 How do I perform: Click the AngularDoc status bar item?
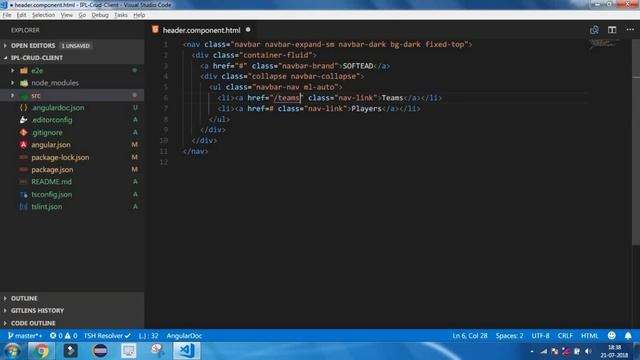pyautogui.click(x=184, y=336)
